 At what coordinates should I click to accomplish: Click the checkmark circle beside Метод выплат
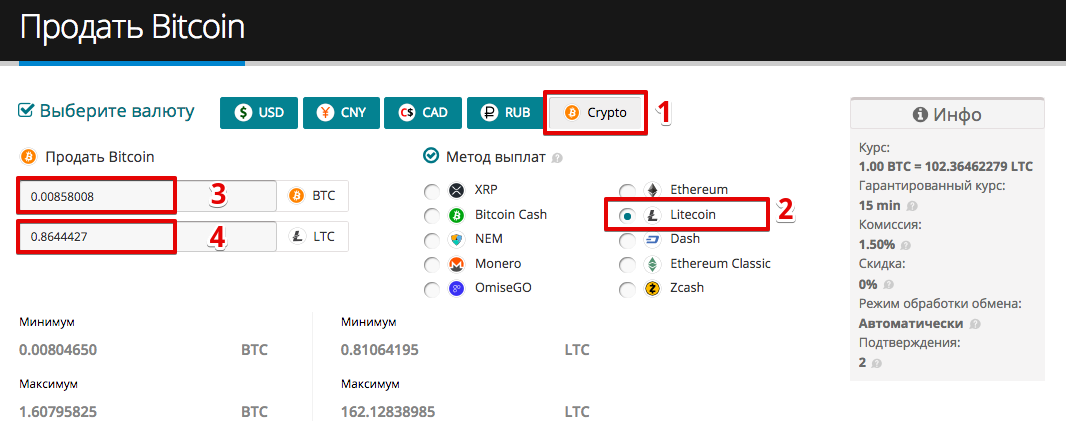pyautogui.click(x=431, y=156)
